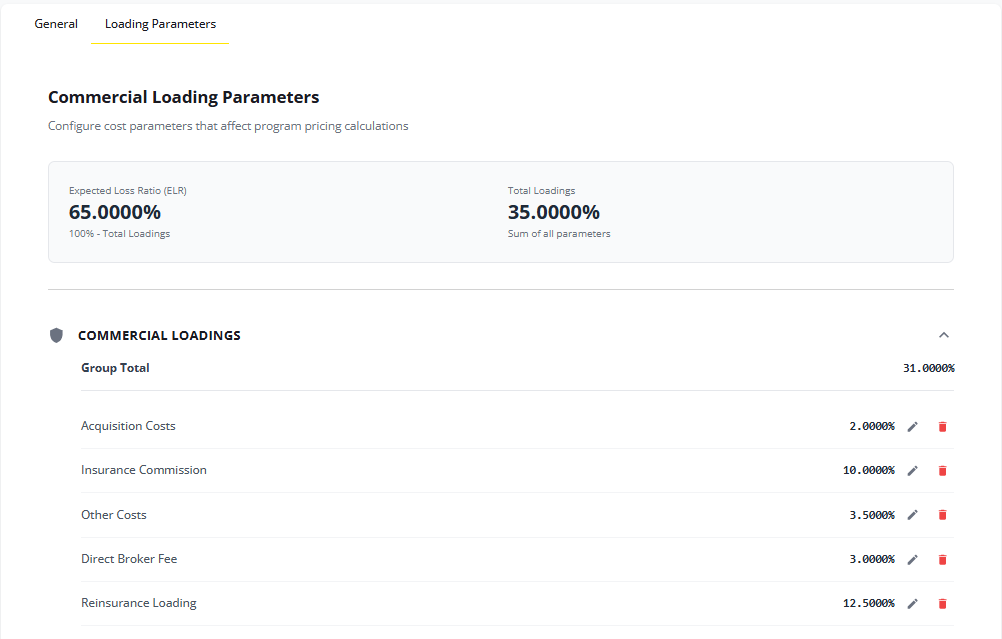Viewport: 1002px width, 639px height.
Task: Collapse the Commercial Loadings section
Action: click(x=943, y=335)
